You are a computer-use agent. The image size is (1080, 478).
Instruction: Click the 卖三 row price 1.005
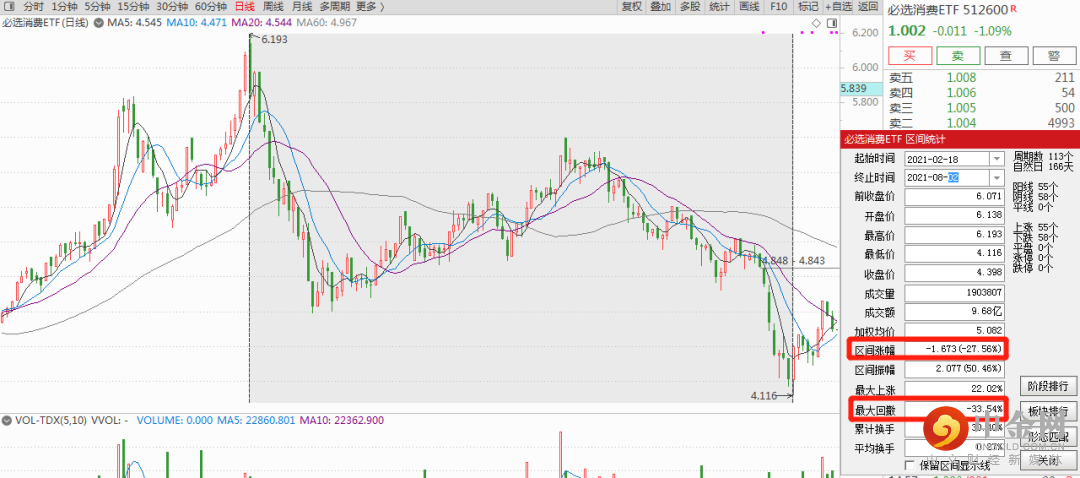[962, 108]
